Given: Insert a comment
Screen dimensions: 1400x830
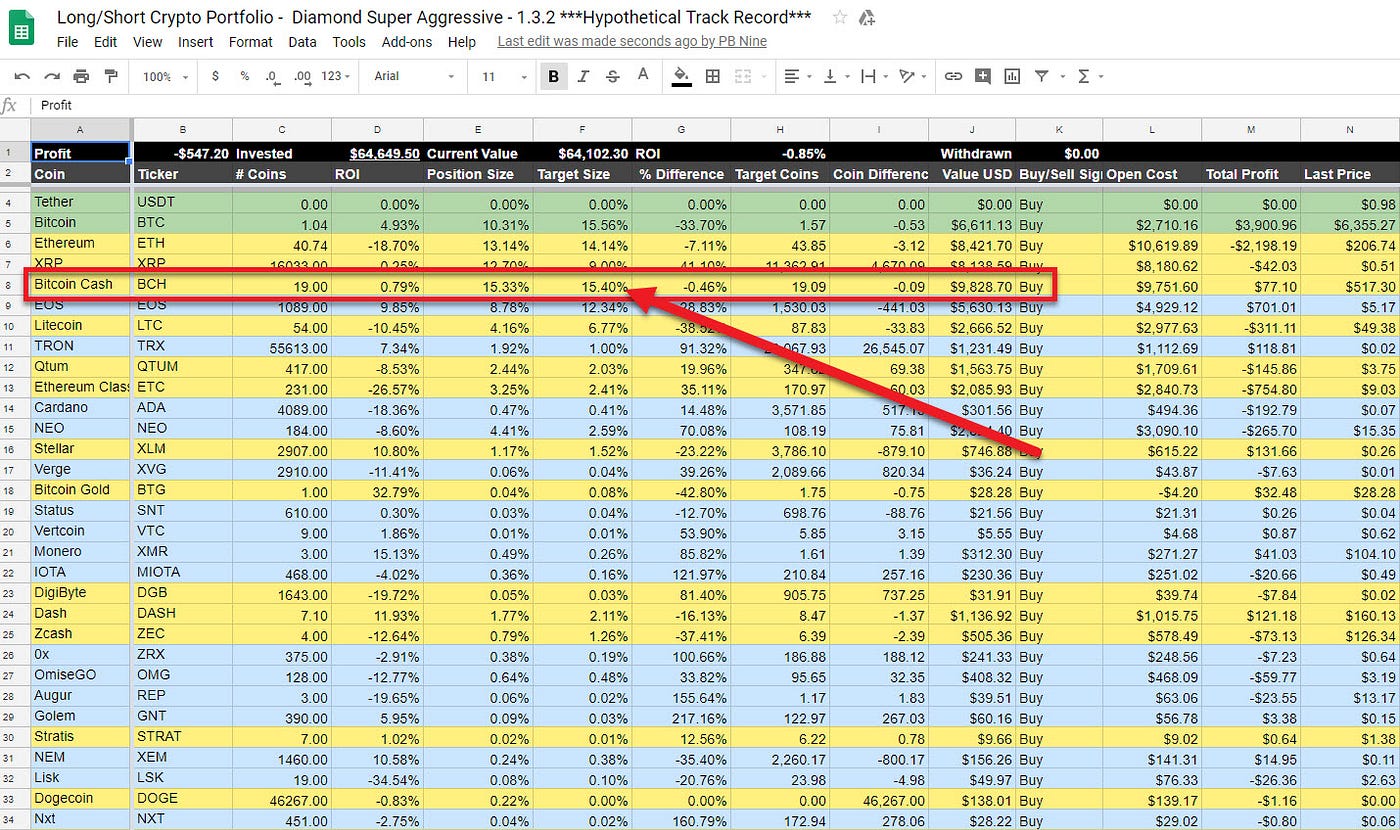Looking at the screenshot, I should coord(983,76).
